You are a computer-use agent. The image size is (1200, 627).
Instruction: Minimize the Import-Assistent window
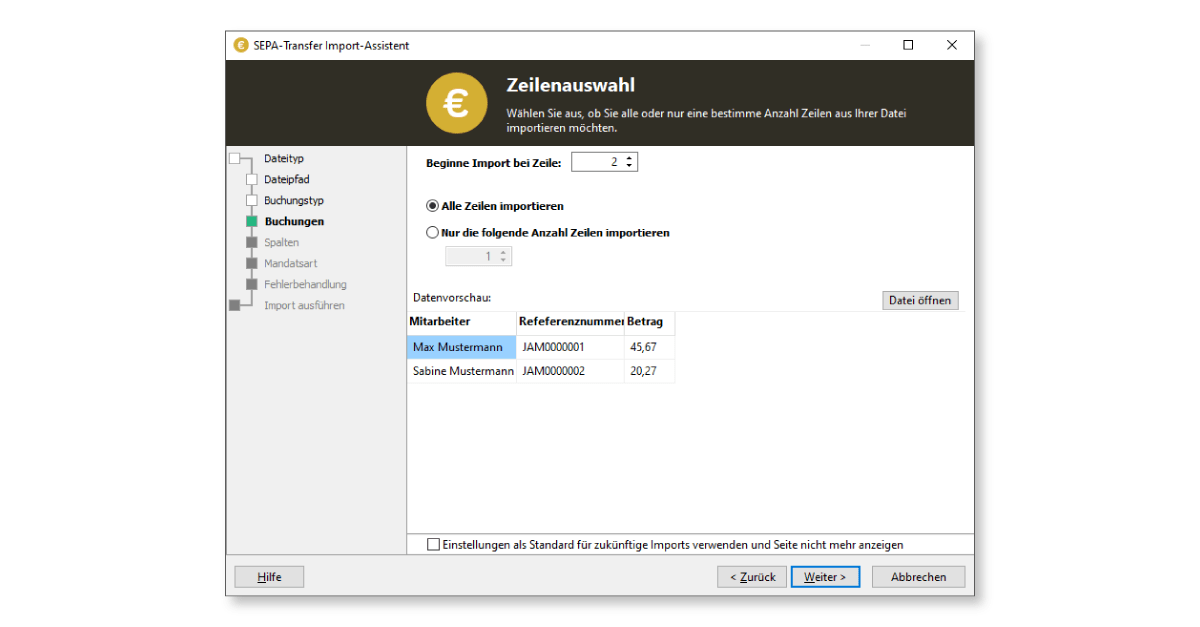click(x=865, y=45)
